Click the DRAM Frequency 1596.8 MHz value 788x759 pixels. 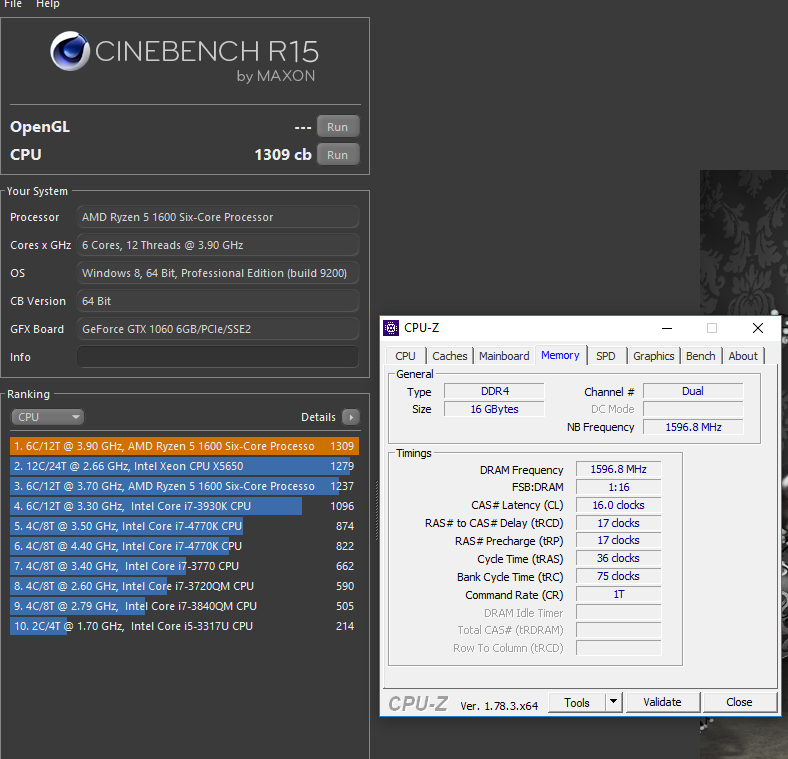[x=619, y=469]
